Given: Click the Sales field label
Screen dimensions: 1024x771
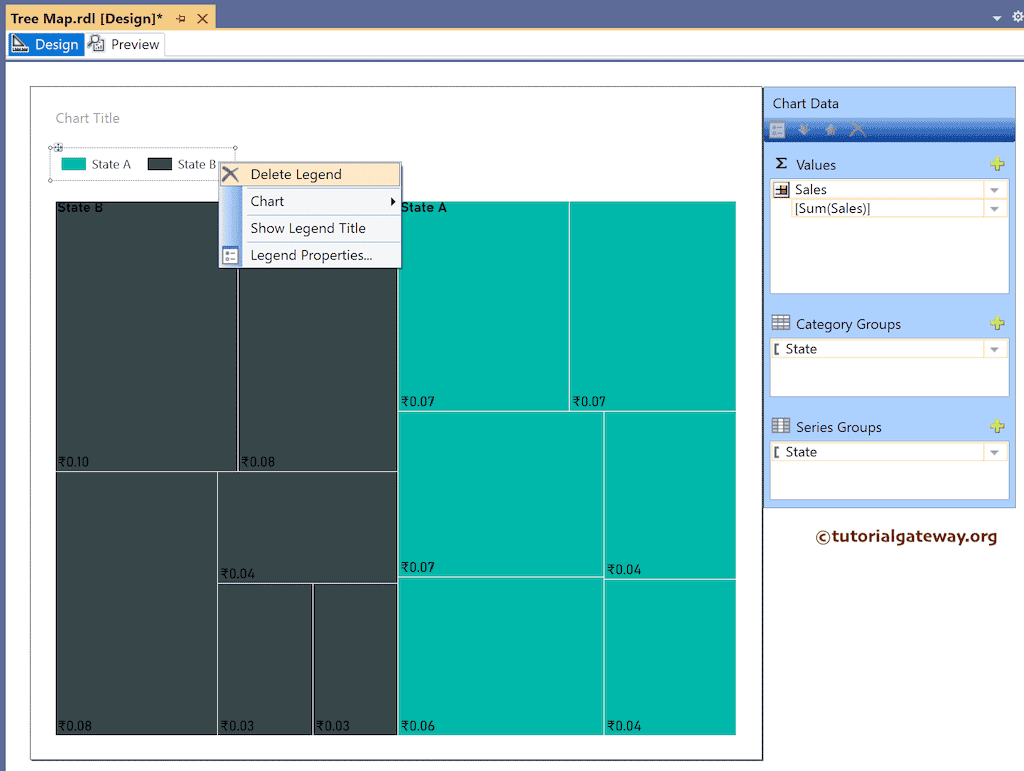Looking at the screenshot, I should pos(810,190).
